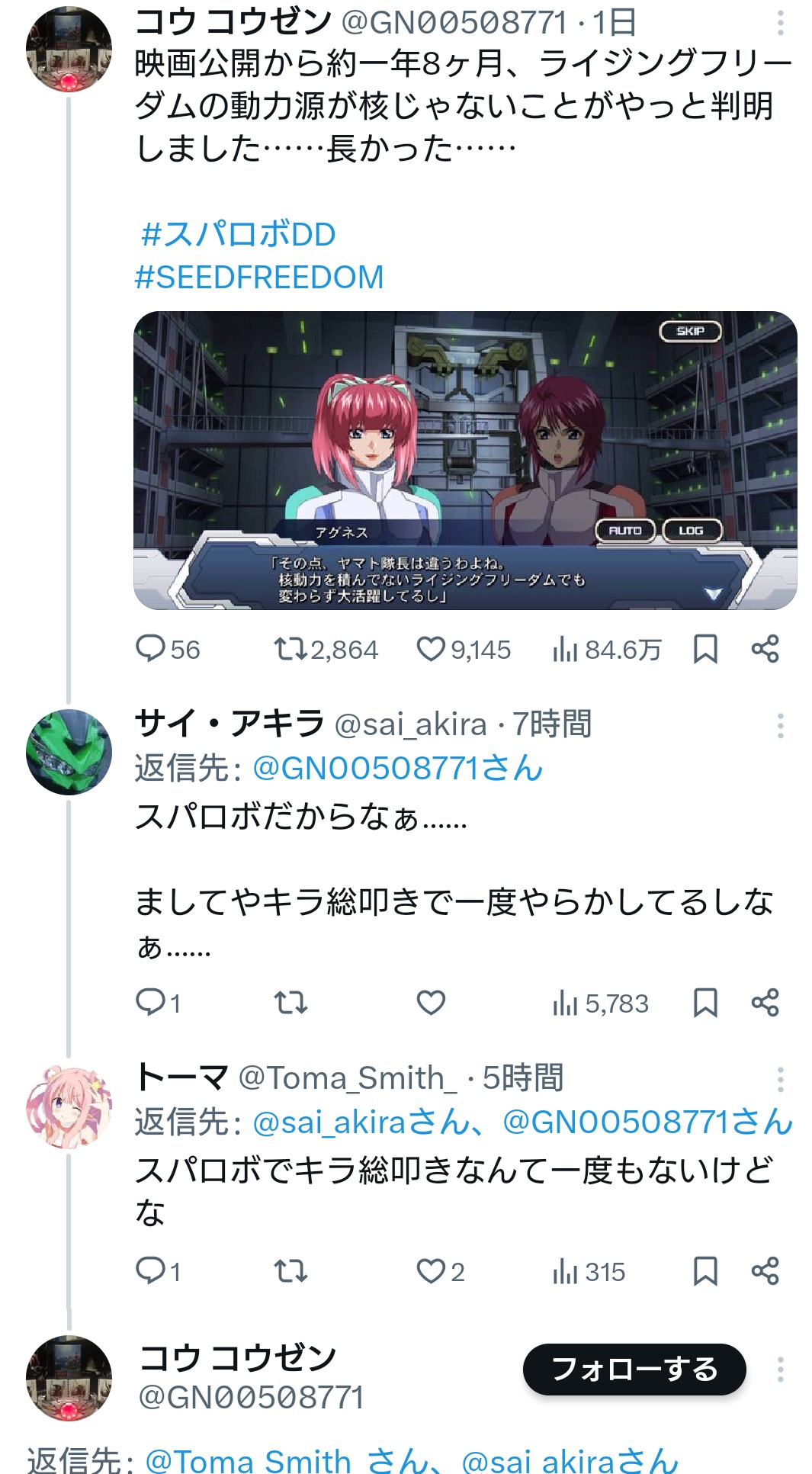This screenshot has width=812, height=1474.
Task: Bookmark トーマ's reply tweet
Action: 705,1271
